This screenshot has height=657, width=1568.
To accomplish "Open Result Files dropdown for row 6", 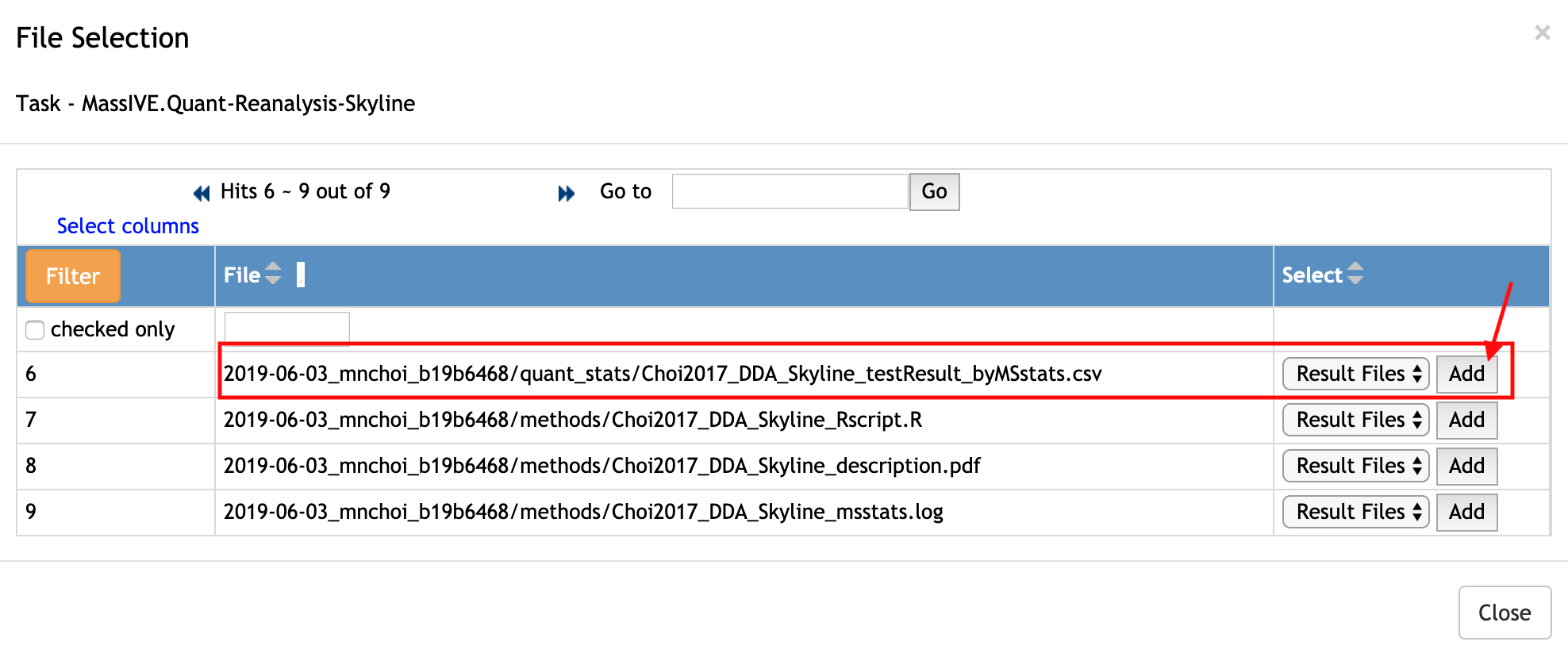I will click(x=1355, y=374).
